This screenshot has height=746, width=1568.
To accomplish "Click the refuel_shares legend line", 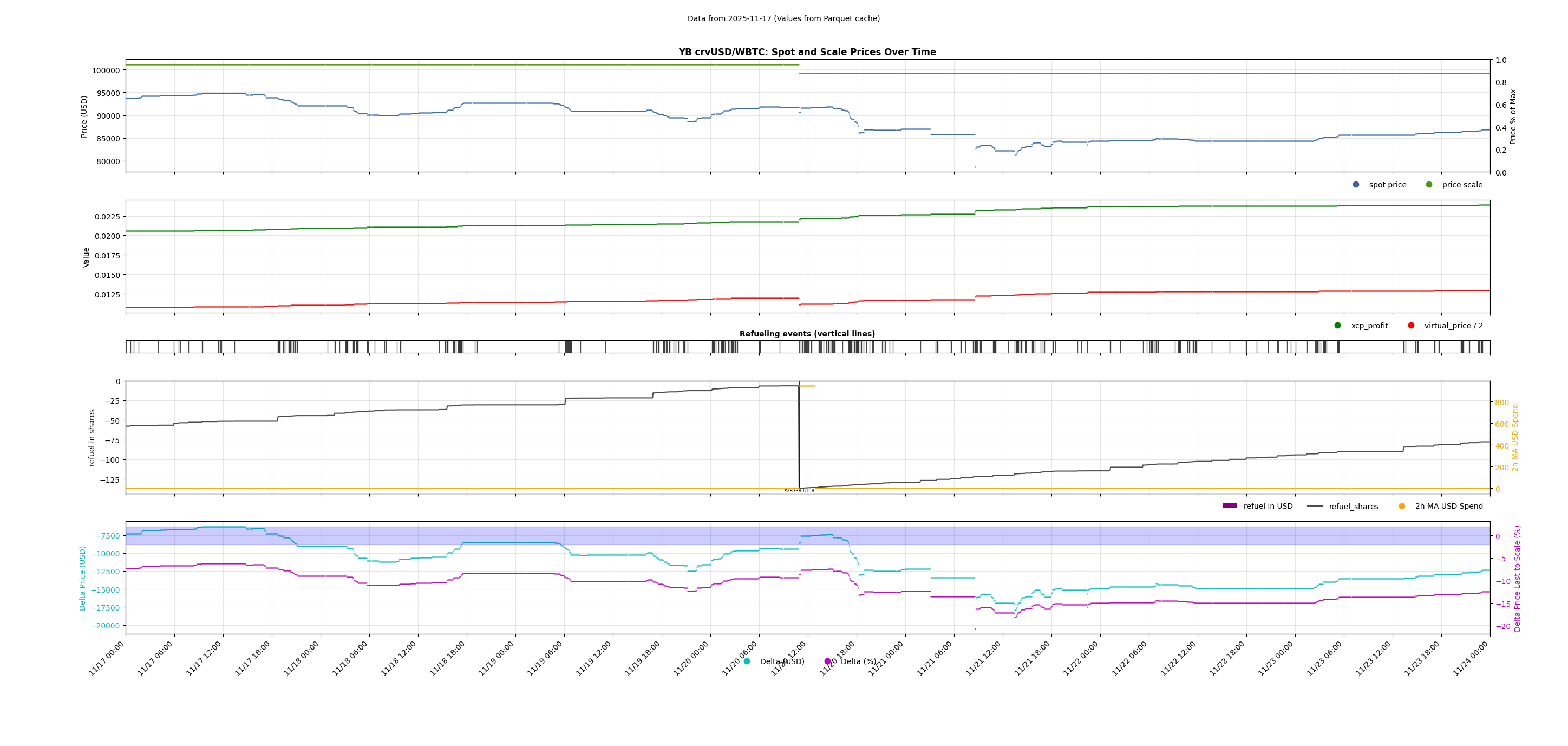I will coord(1315,506).
